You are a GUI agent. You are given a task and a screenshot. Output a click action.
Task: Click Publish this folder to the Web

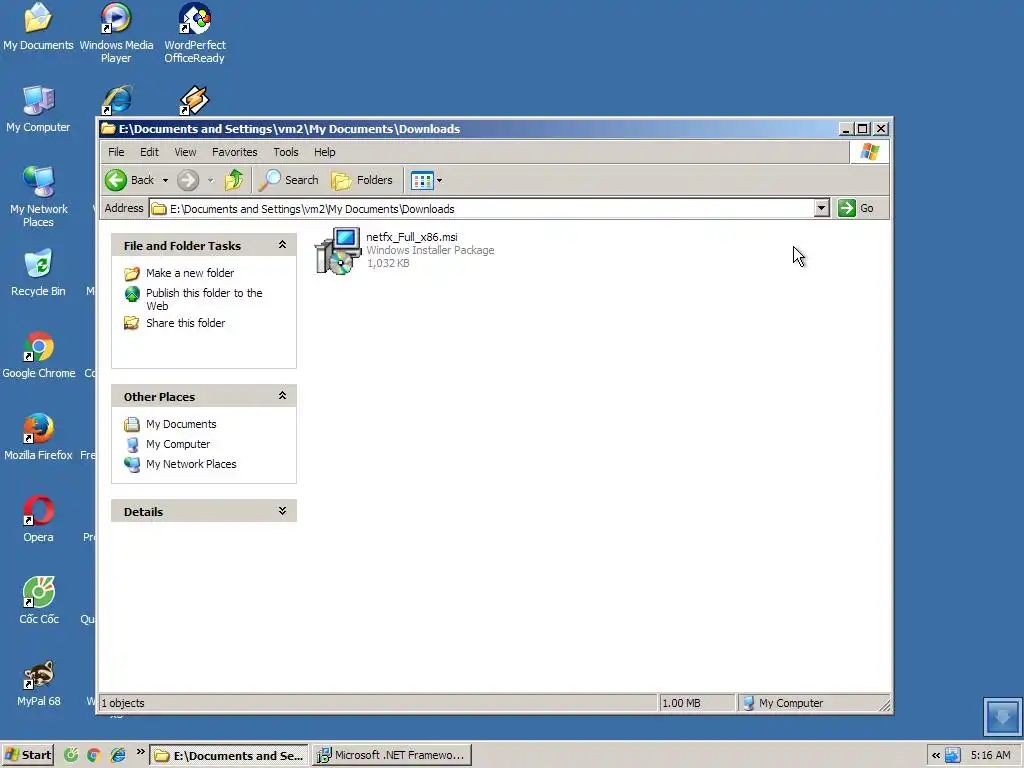(x=204, y=299)
